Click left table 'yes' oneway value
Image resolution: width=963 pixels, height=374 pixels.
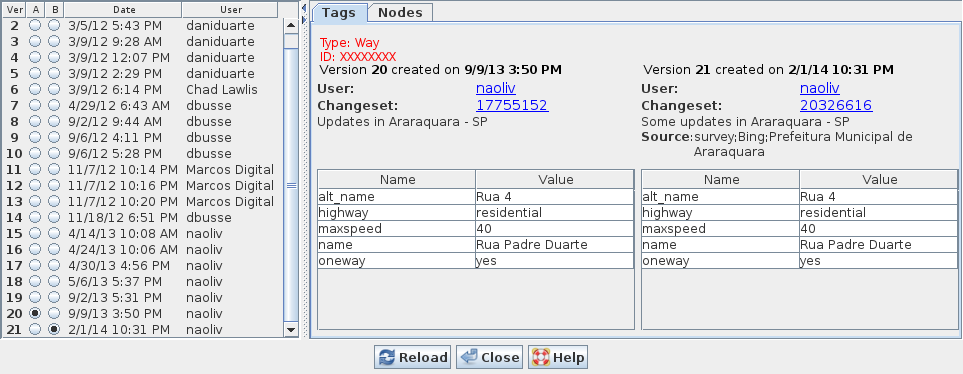click(x=554, y=260)
